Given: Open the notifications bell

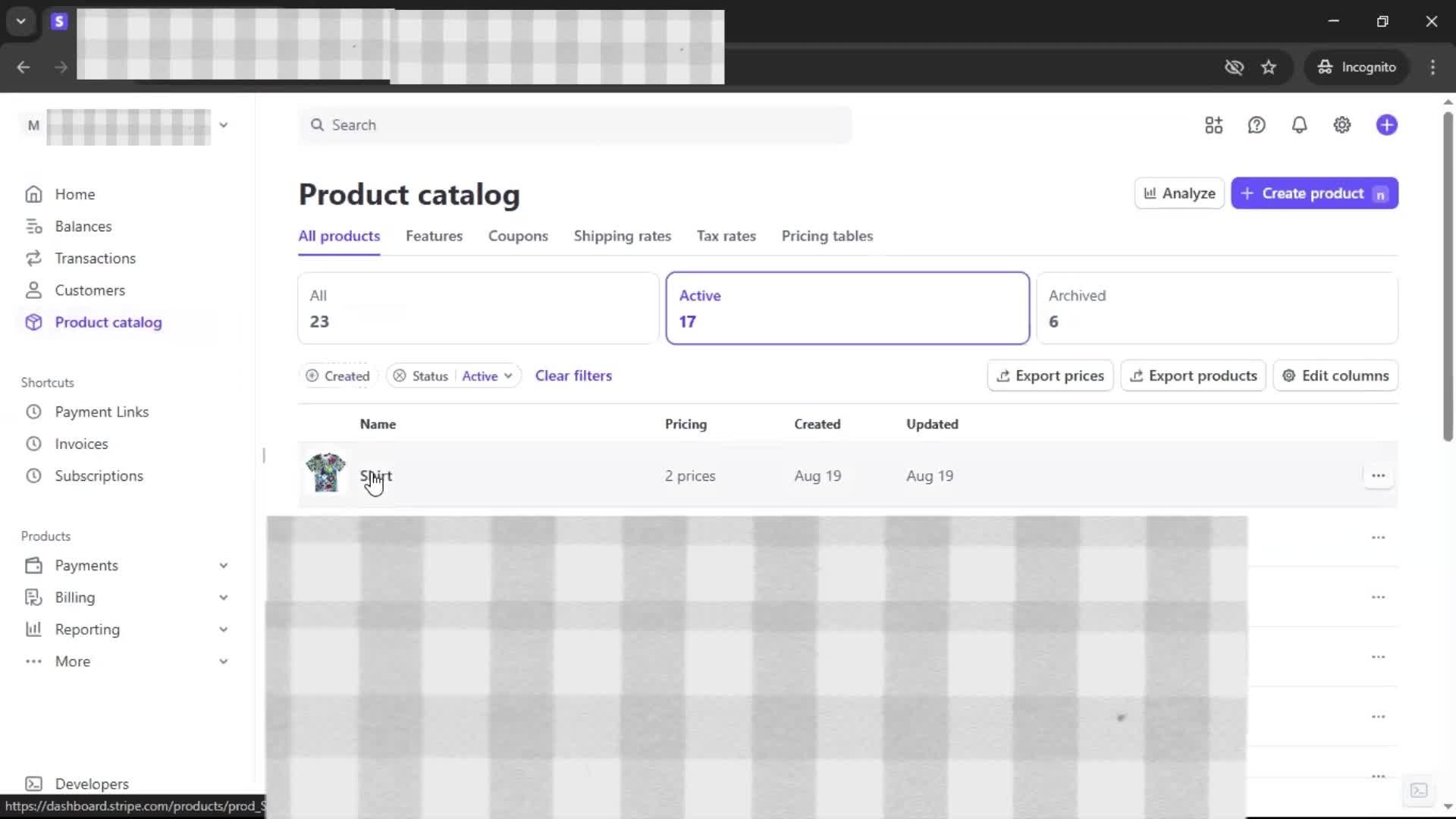Looking at the screenshot, I should (1299, 125).
